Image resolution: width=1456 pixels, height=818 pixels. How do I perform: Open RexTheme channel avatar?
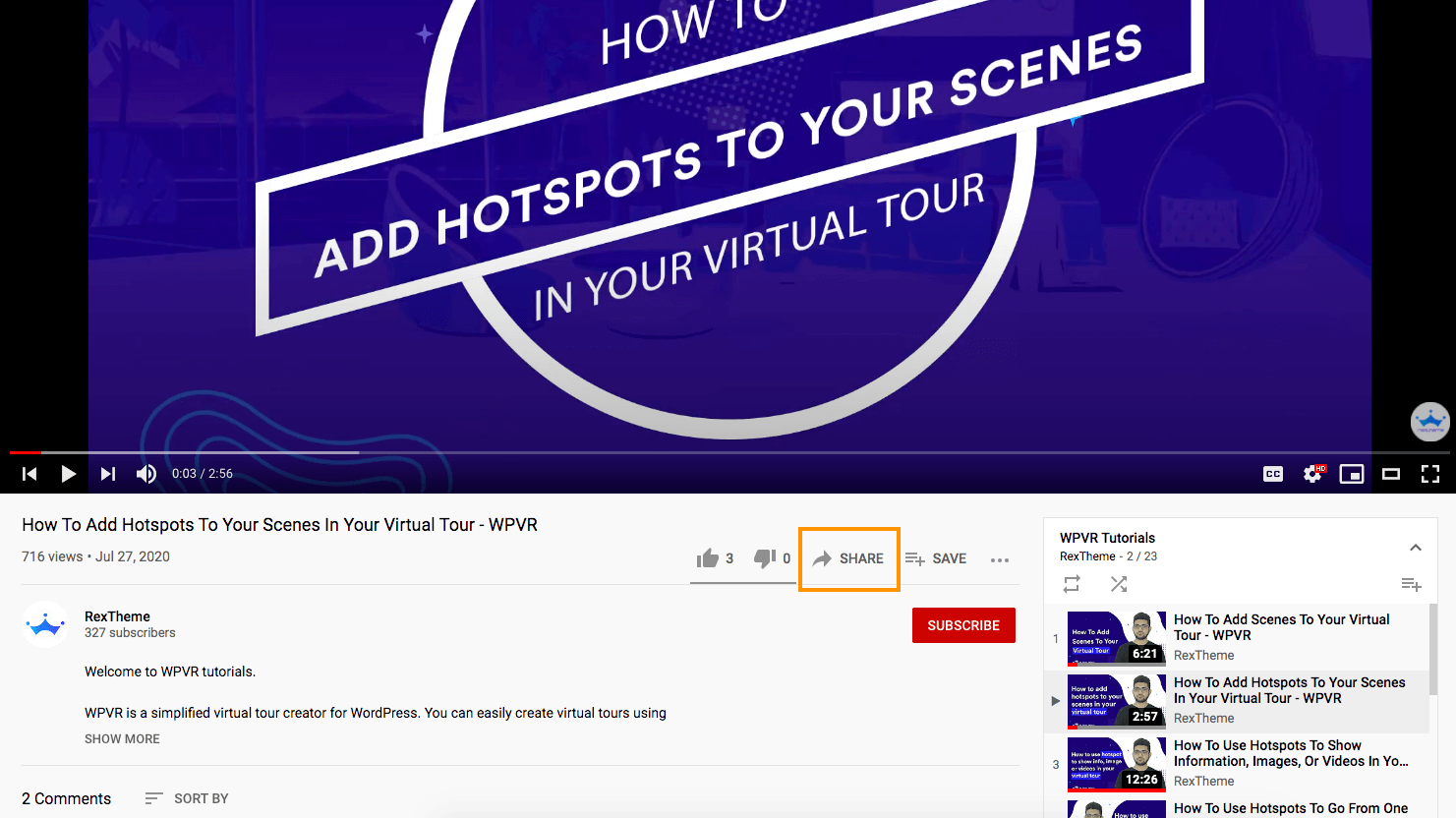pyautogui.click(x=45, y=624)
